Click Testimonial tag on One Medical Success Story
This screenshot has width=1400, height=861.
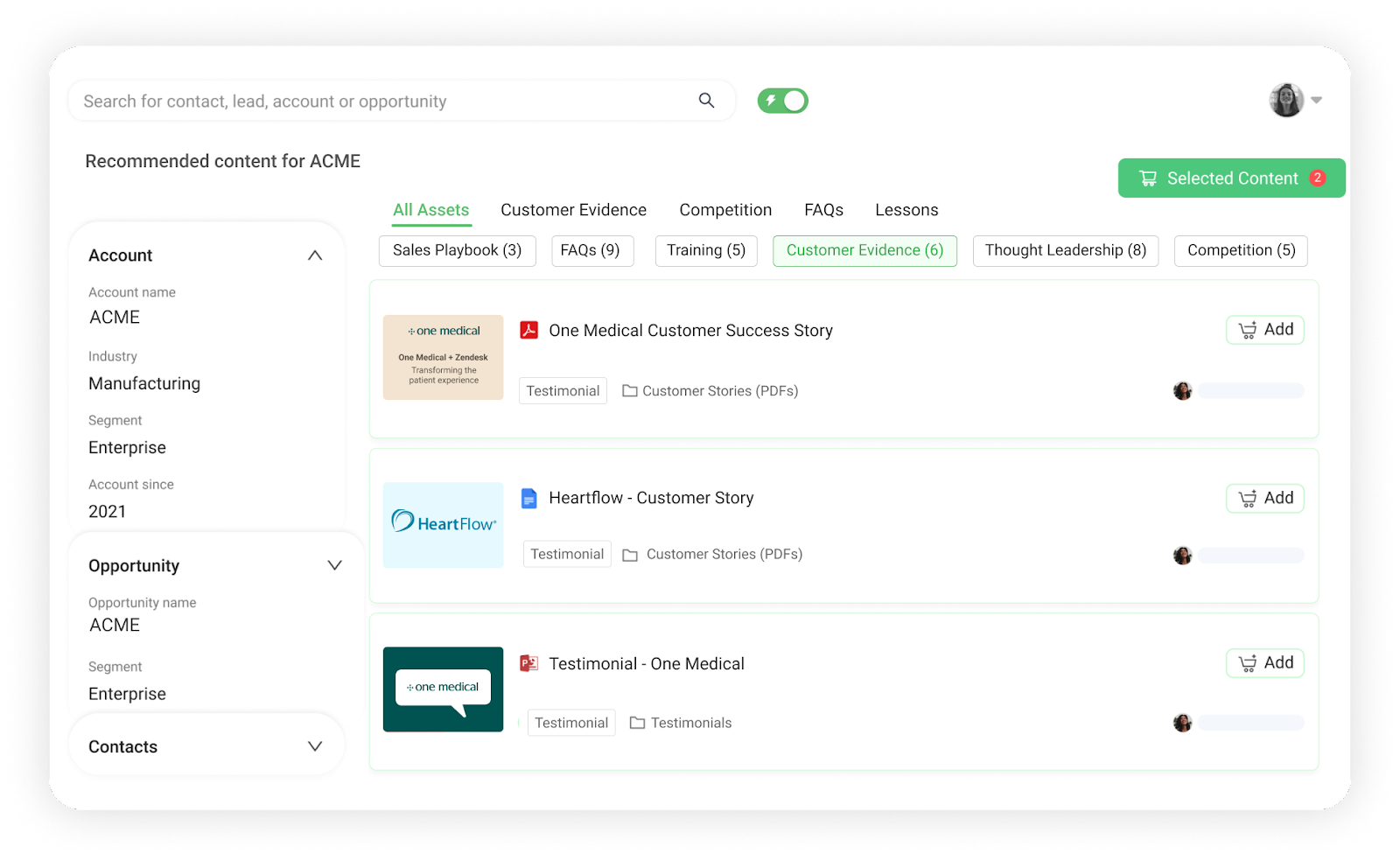pos(563,391)
